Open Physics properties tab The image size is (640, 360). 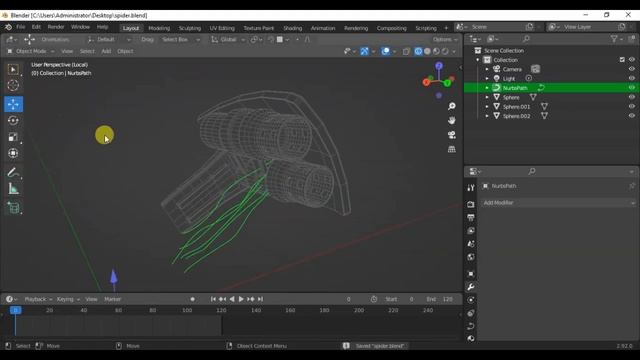[x=471, y=313]
